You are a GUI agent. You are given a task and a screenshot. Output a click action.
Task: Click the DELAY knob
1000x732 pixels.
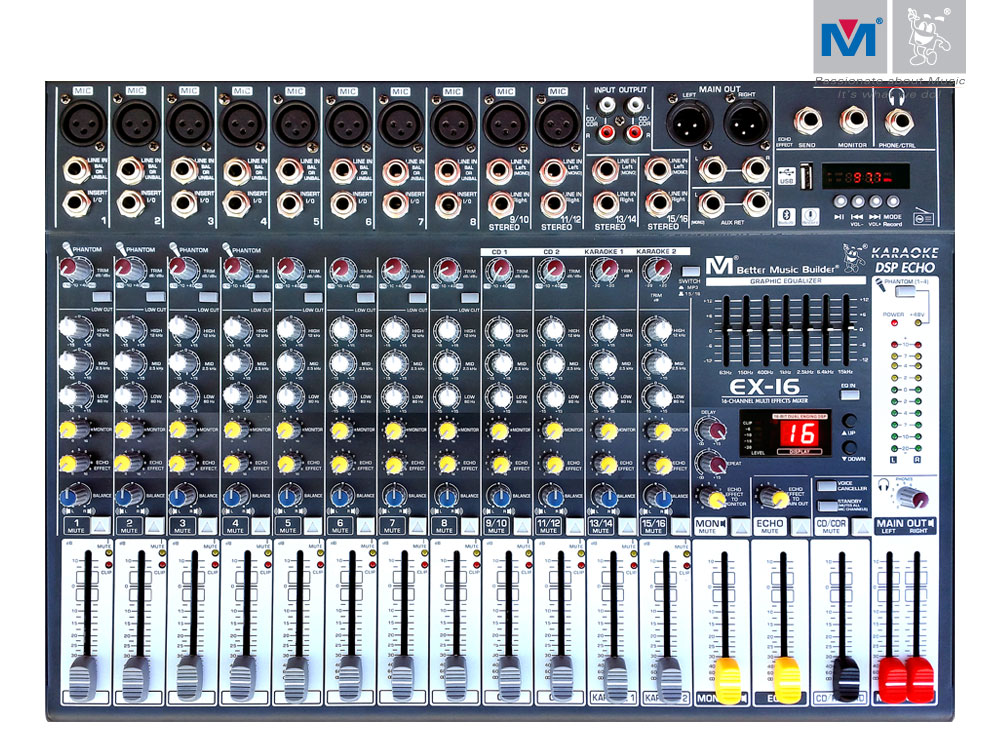tap(712, 430)
